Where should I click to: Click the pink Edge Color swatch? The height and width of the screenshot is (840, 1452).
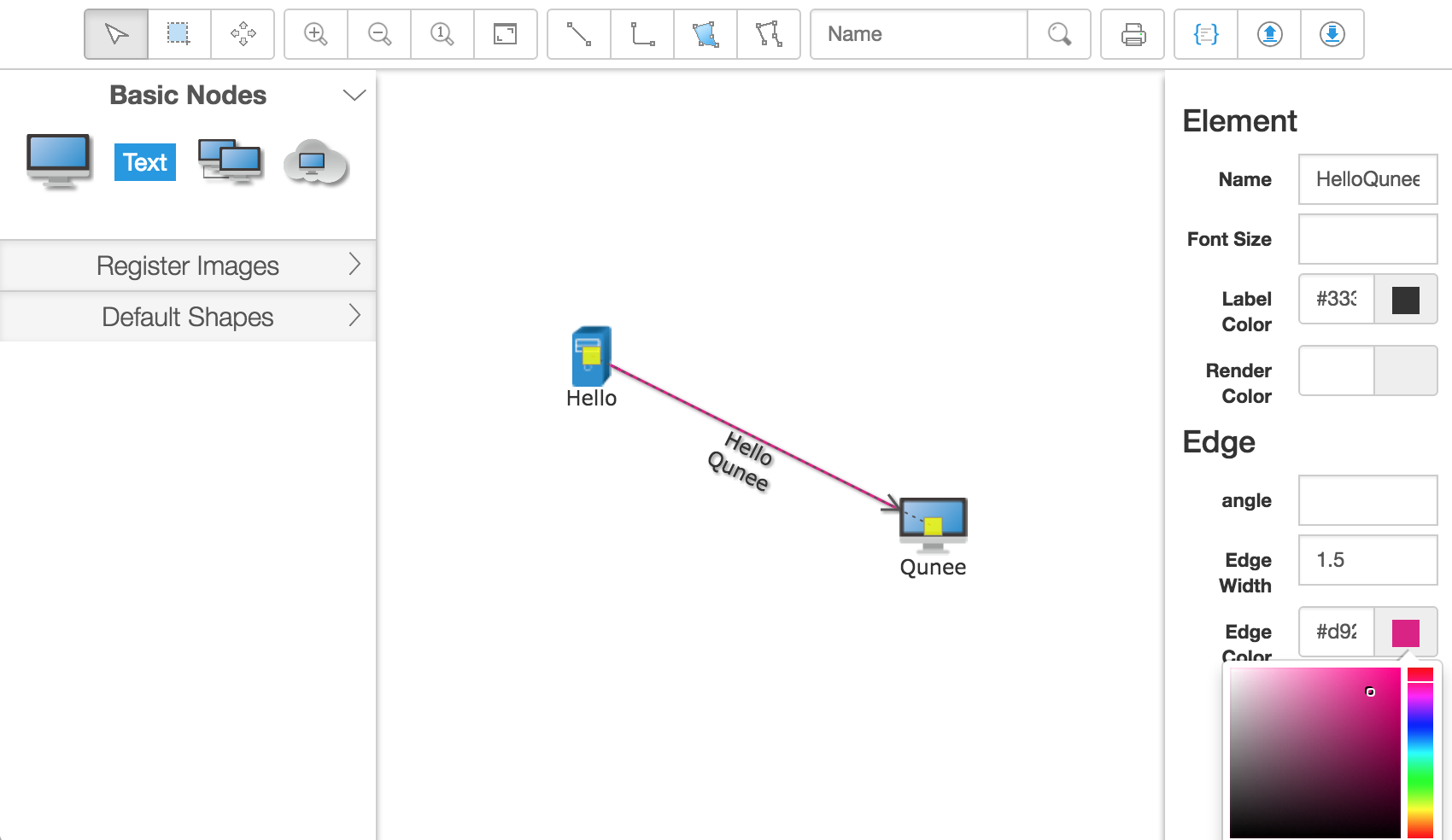pyautogui.click(x=1406, y=633)
